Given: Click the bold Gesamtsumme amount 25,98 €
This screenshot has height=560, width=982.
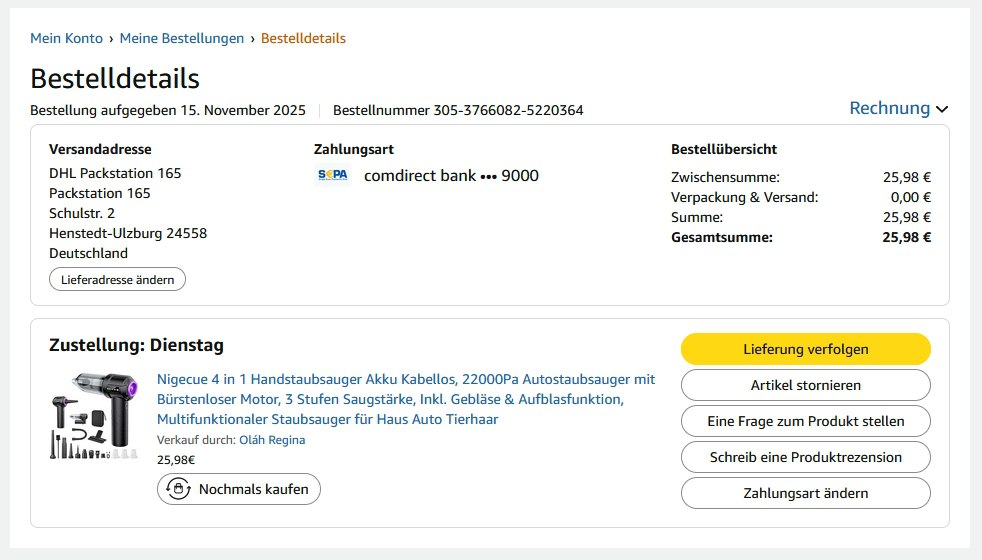Looking at the screenshot, I should pos(906,237).
